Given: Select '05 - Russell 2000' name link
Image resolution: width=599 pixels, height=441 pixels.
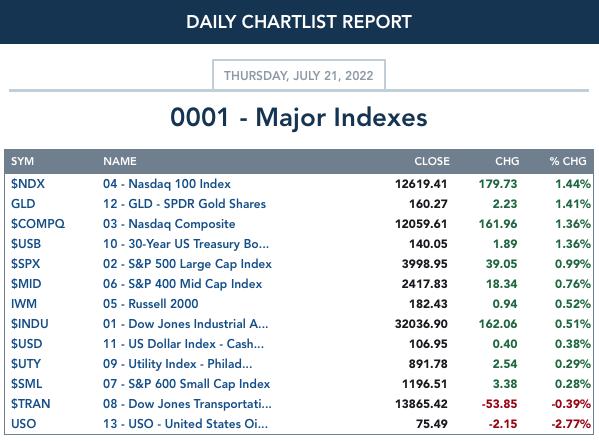Looking at the screenshot, I should click(x=151, y=304).
